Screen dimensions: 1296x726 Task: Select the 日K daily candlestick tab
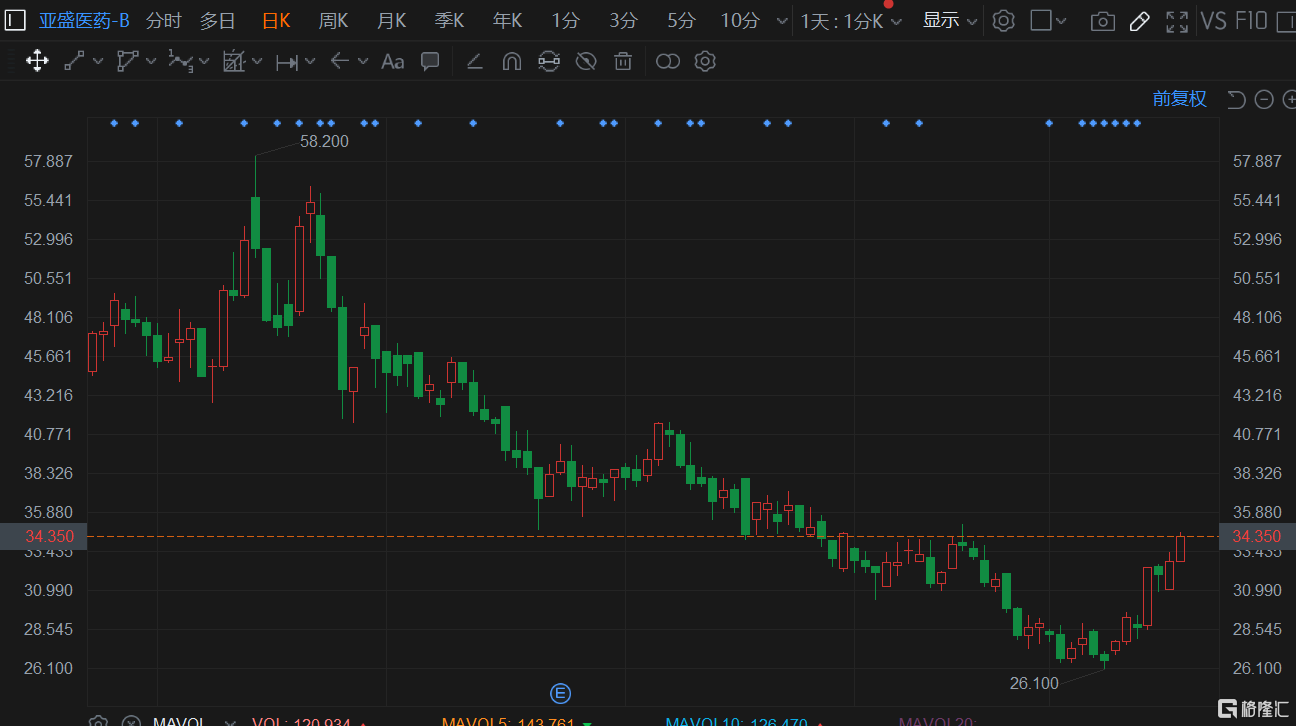276,20
